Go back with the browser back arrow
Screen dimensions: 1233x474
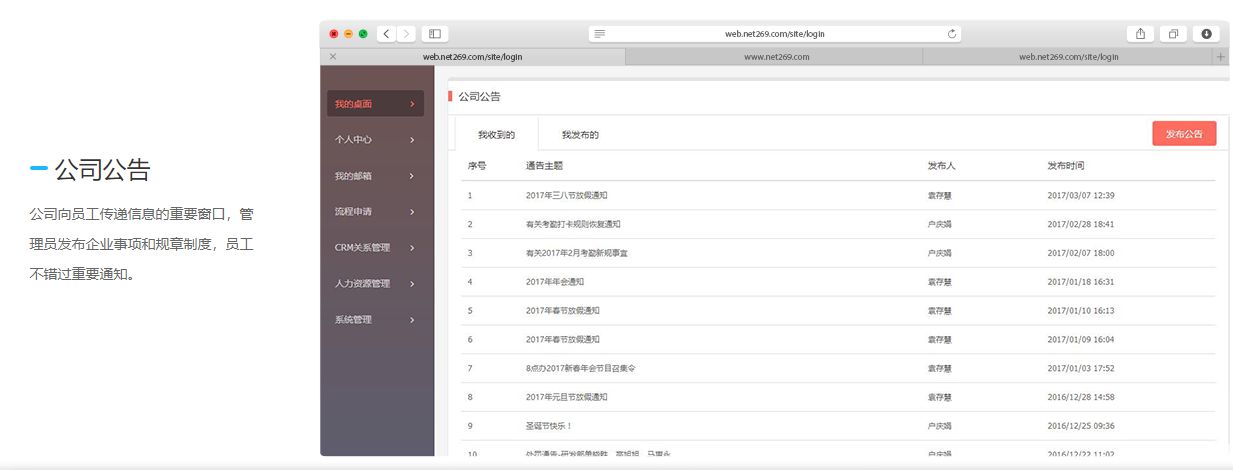coord(386,33)
